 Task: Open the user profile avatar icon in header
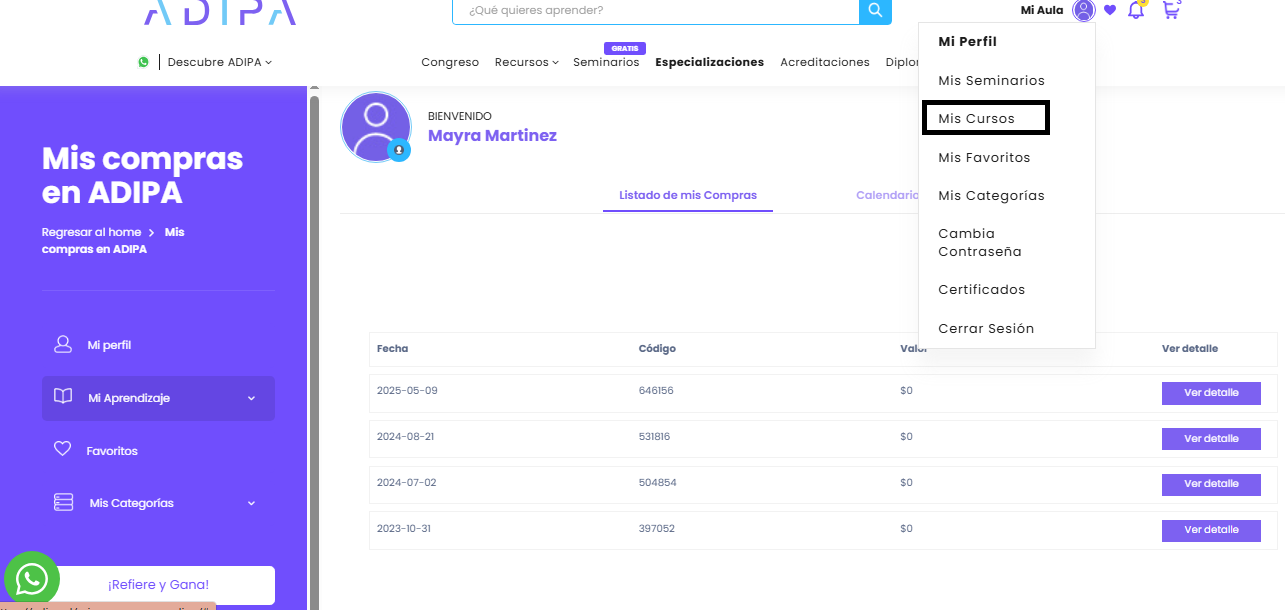click(x=1084, y=11)
